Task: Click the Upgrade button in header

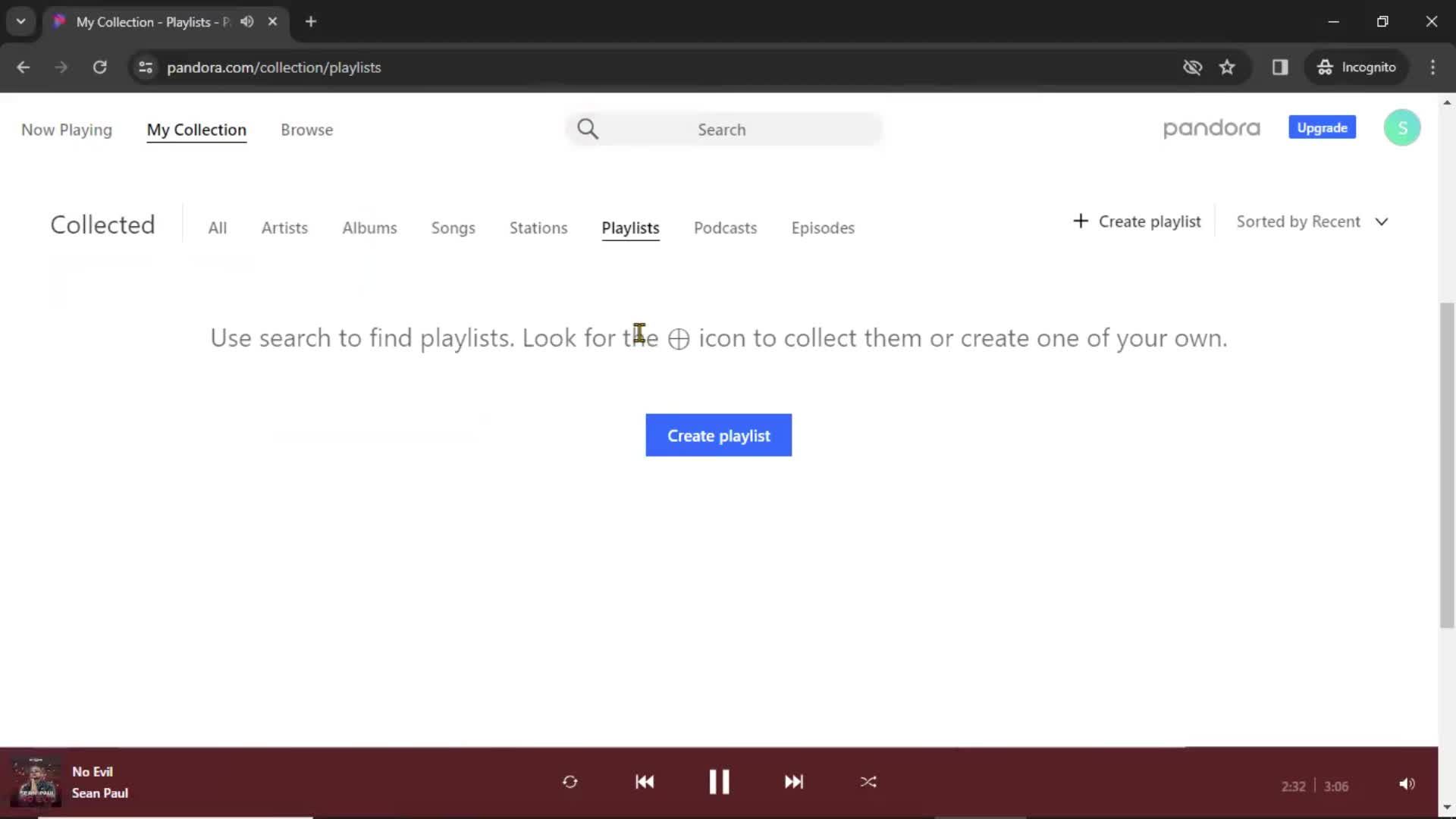Action: [1322, 128]
